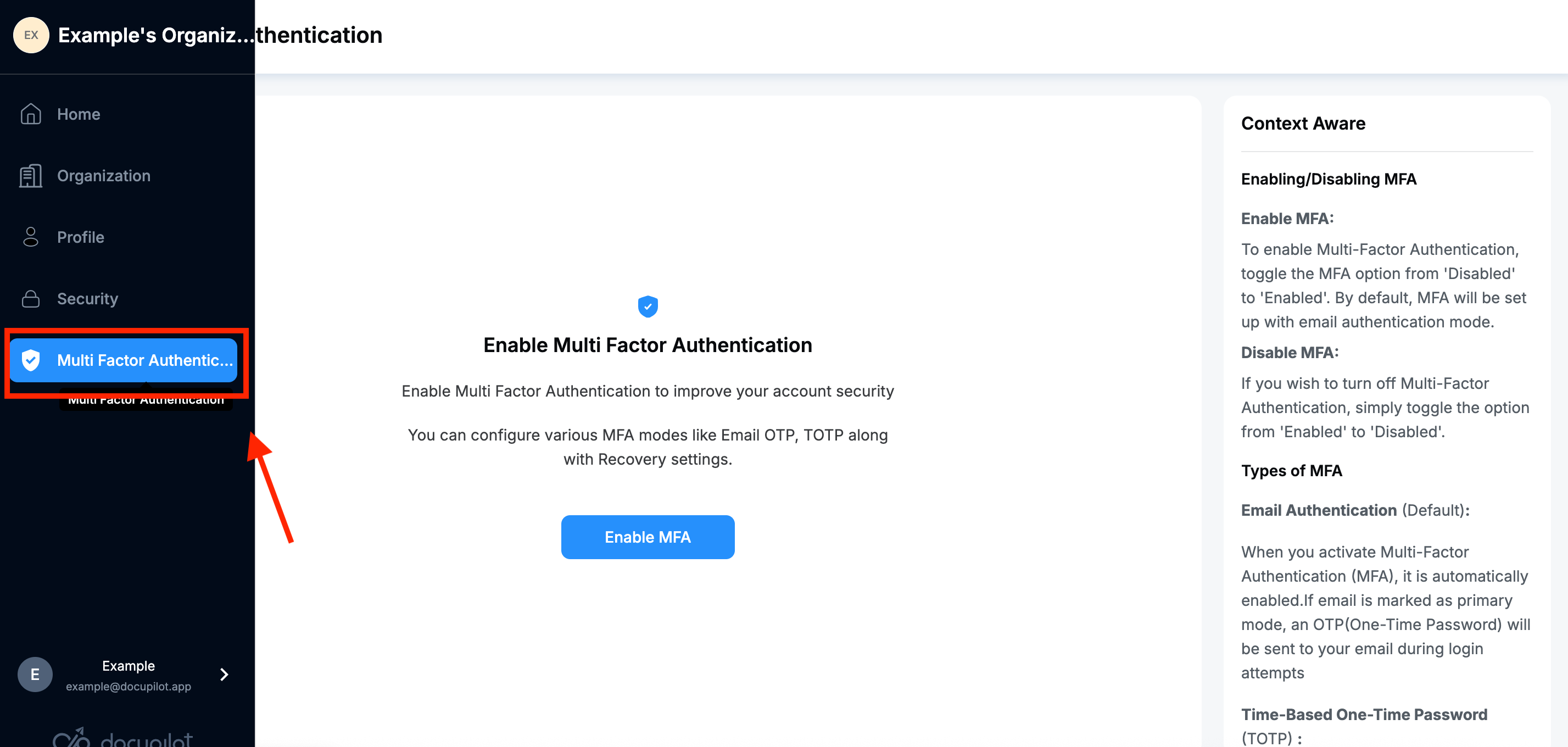The image size is (1568, 747).
Task: Click the example@docupilot.app email text
Action: click(x=128, y=686)
